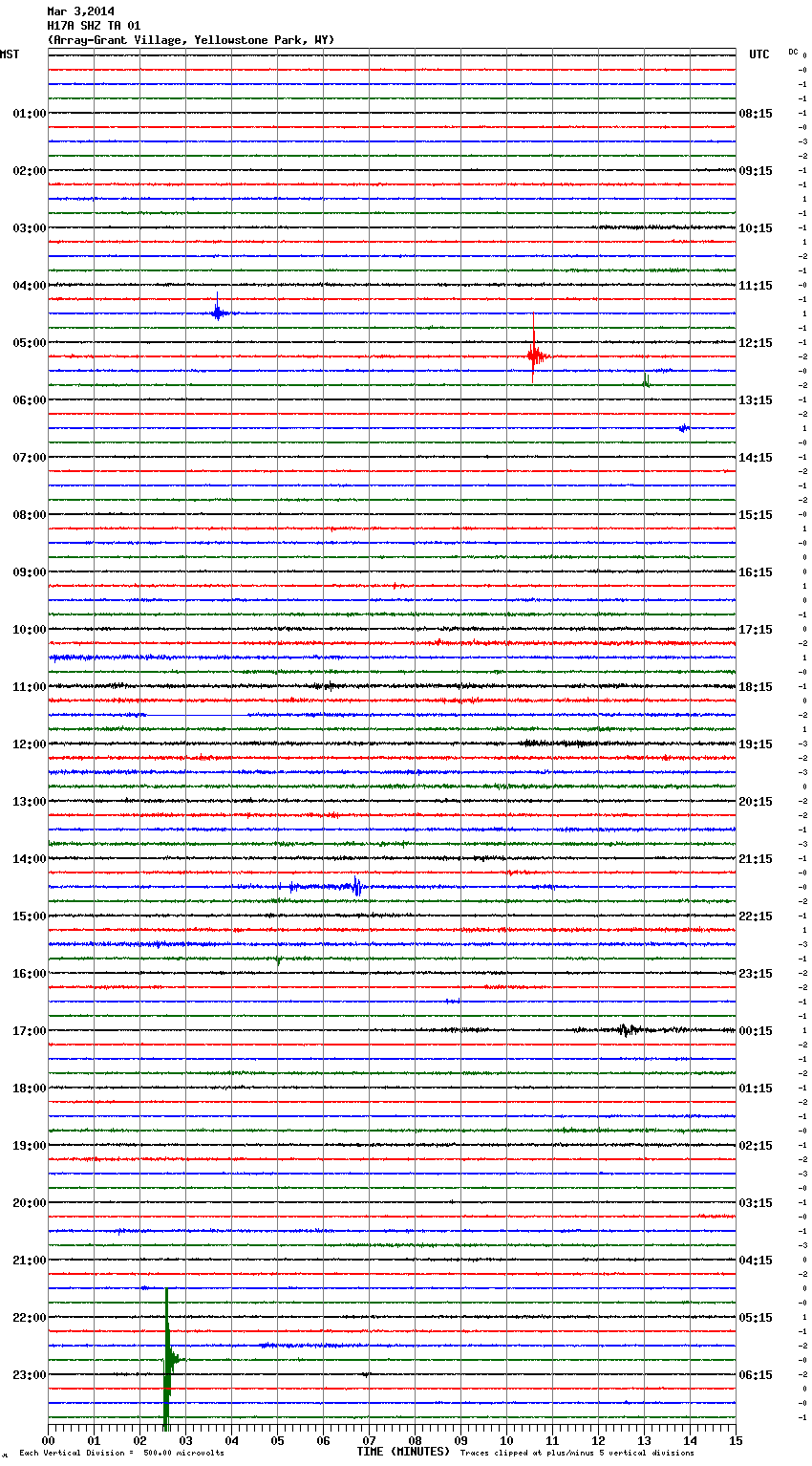Click the date header 'Mar 3,2014'
Image resolution: width=812 pixels, height=1466 pixels.
point(80,11)
